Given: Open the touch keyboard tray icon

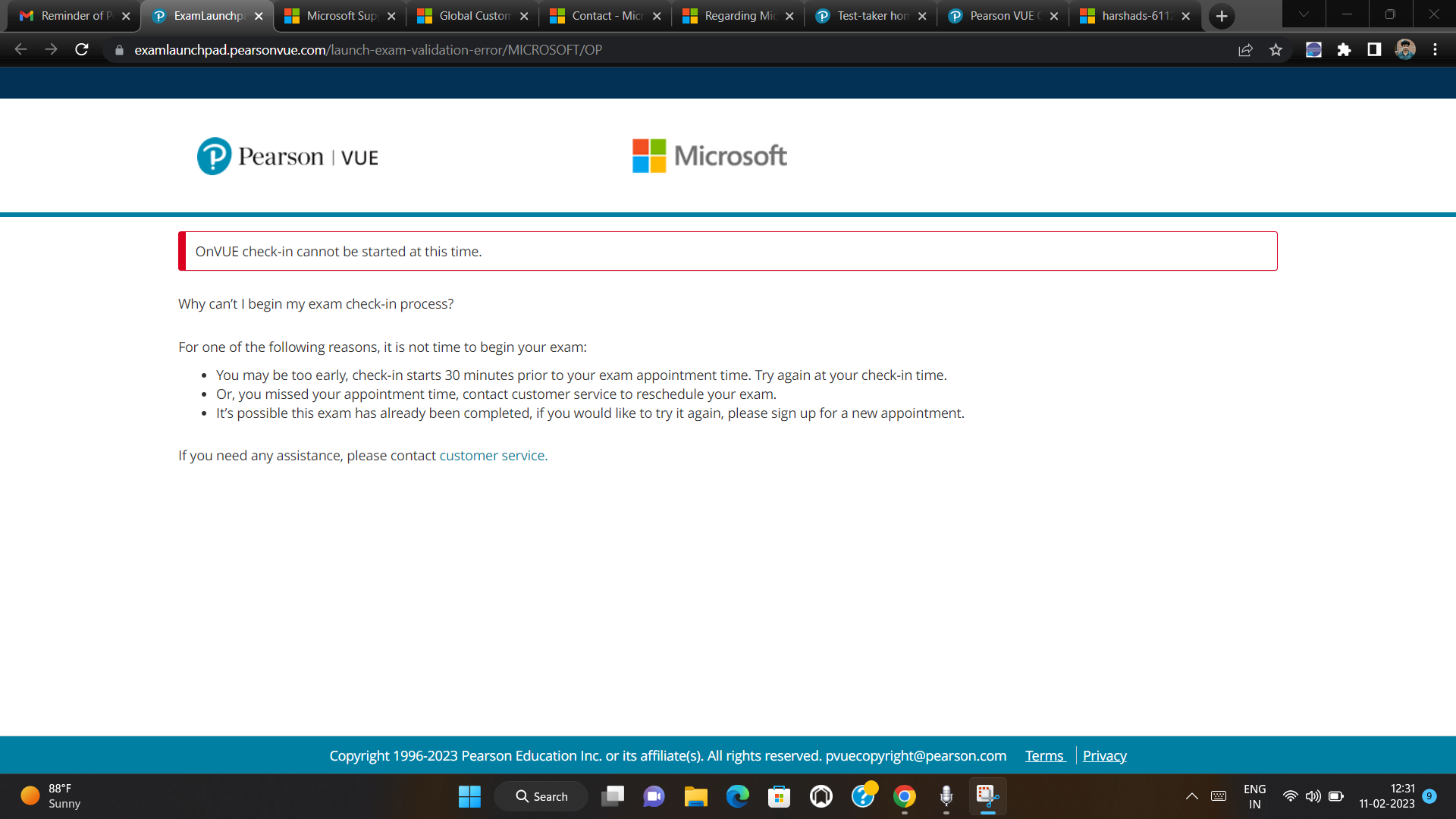Looking at the screenshot, I should pyautogui.click(x=1219, y=796).
